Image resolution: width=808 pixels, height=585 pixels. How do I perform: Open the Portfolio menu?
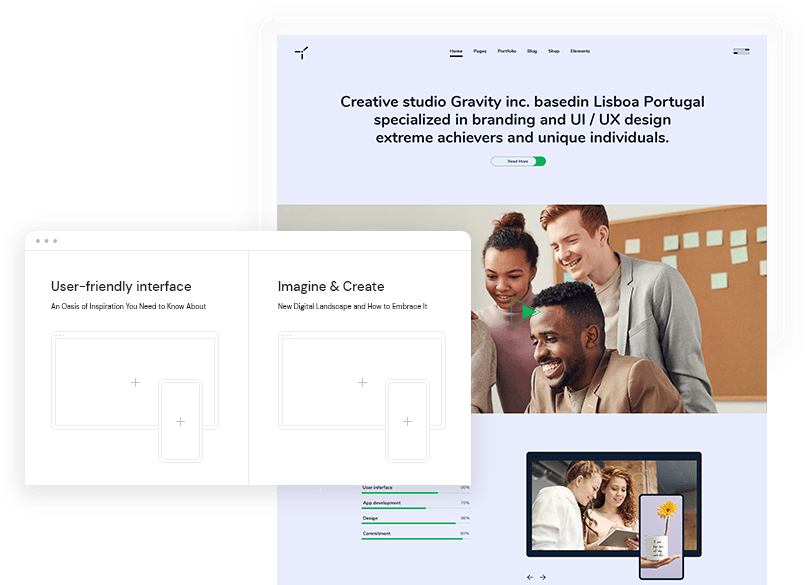click(507, 51)
